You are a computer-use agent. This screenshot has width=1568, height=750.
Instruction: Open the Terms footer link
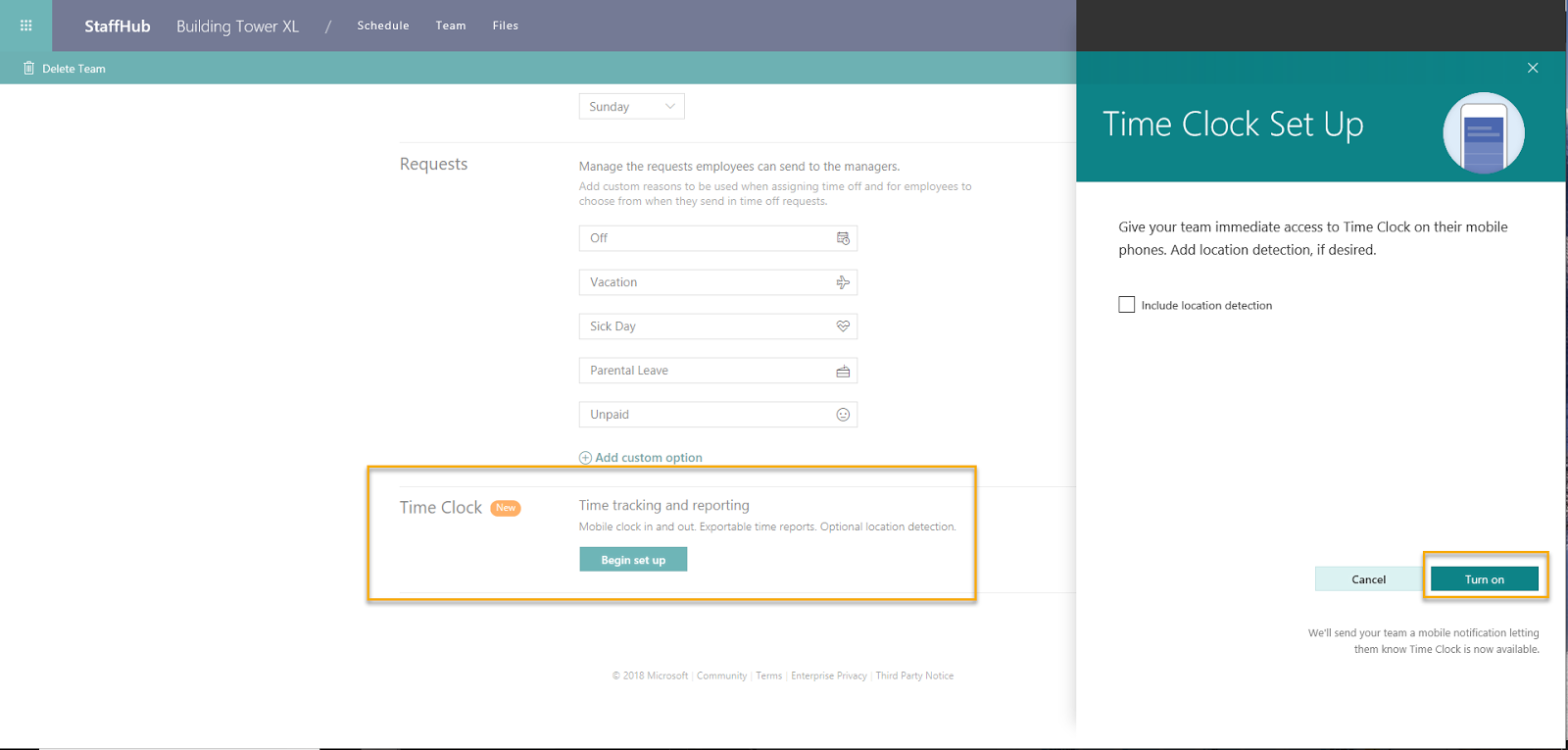click(769, 675)
